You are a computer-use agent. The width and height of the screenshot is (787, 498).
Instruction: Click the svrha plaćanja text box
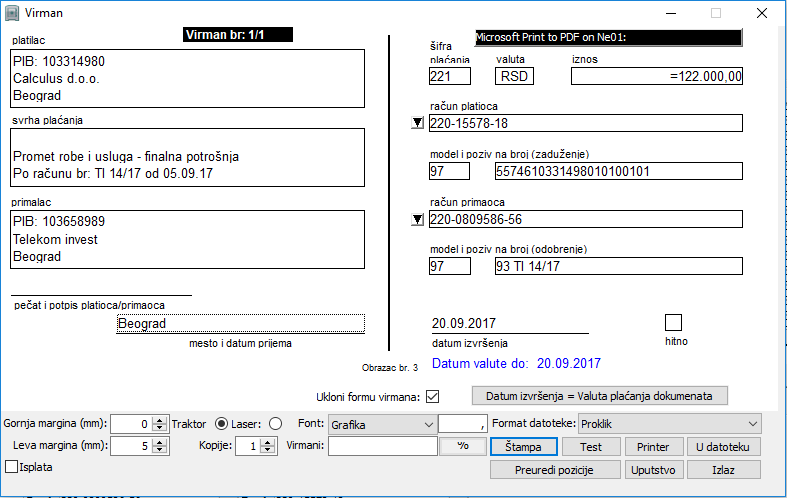187,158
